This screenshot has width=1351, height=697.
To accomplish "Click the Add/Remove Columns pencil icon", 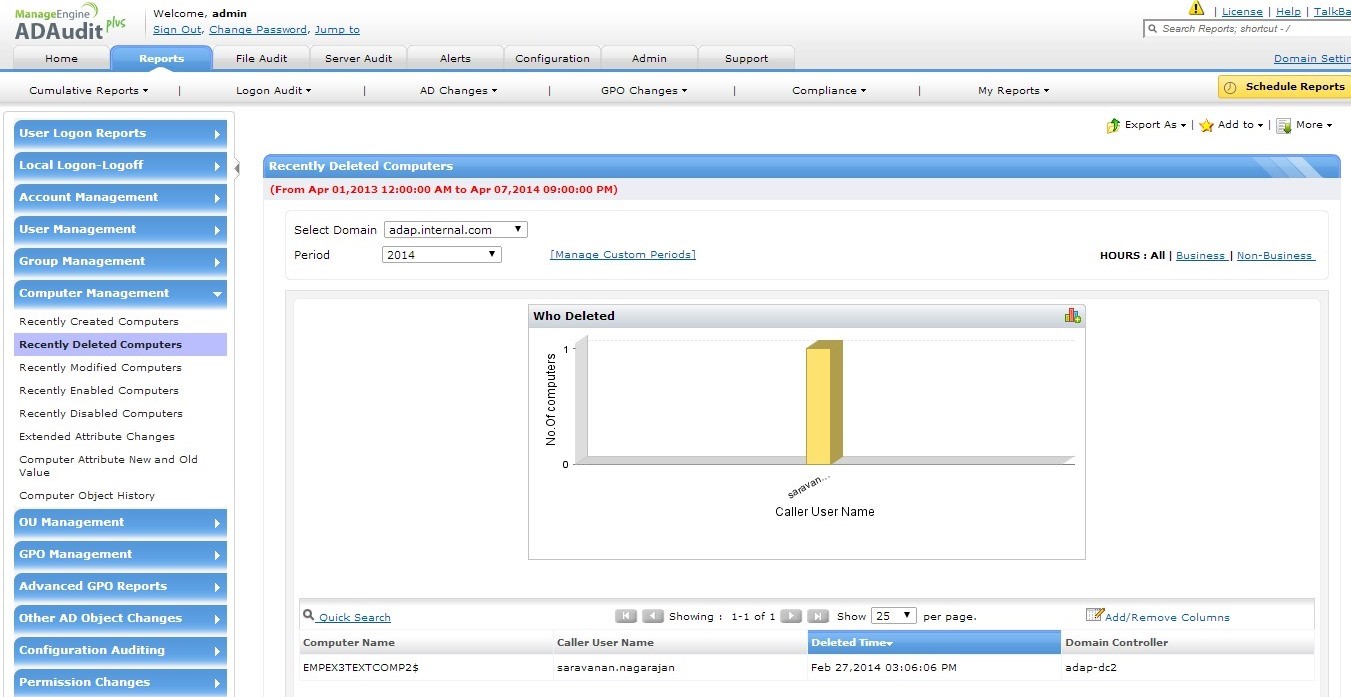I will (1094, 615).
